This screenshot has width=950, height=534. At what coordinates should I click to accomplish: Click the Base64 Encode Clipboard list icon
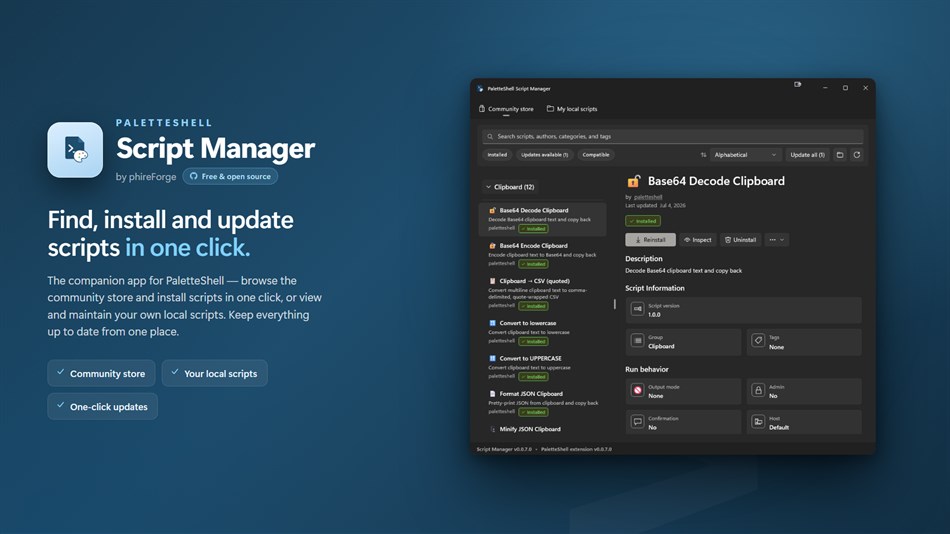[x=493, y=245]
